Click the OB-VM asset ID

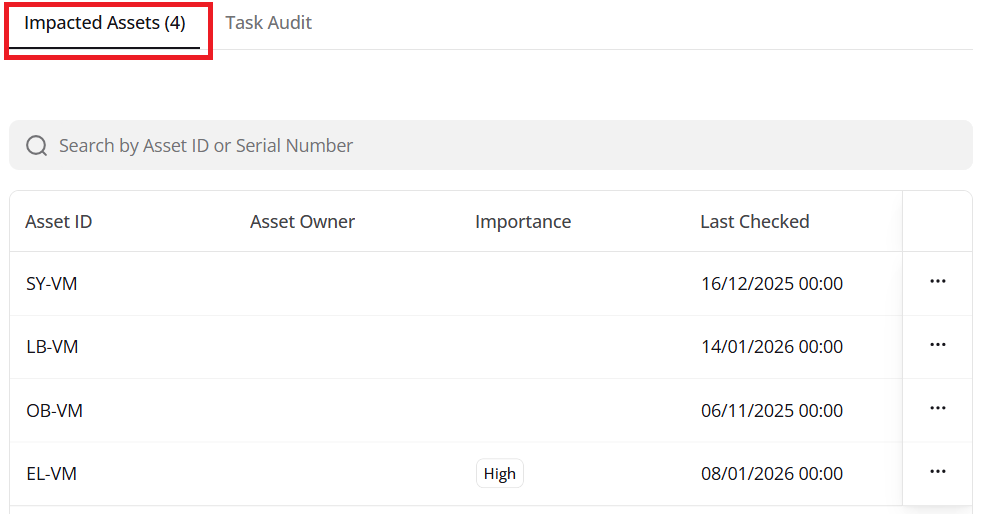pos(54,411)
